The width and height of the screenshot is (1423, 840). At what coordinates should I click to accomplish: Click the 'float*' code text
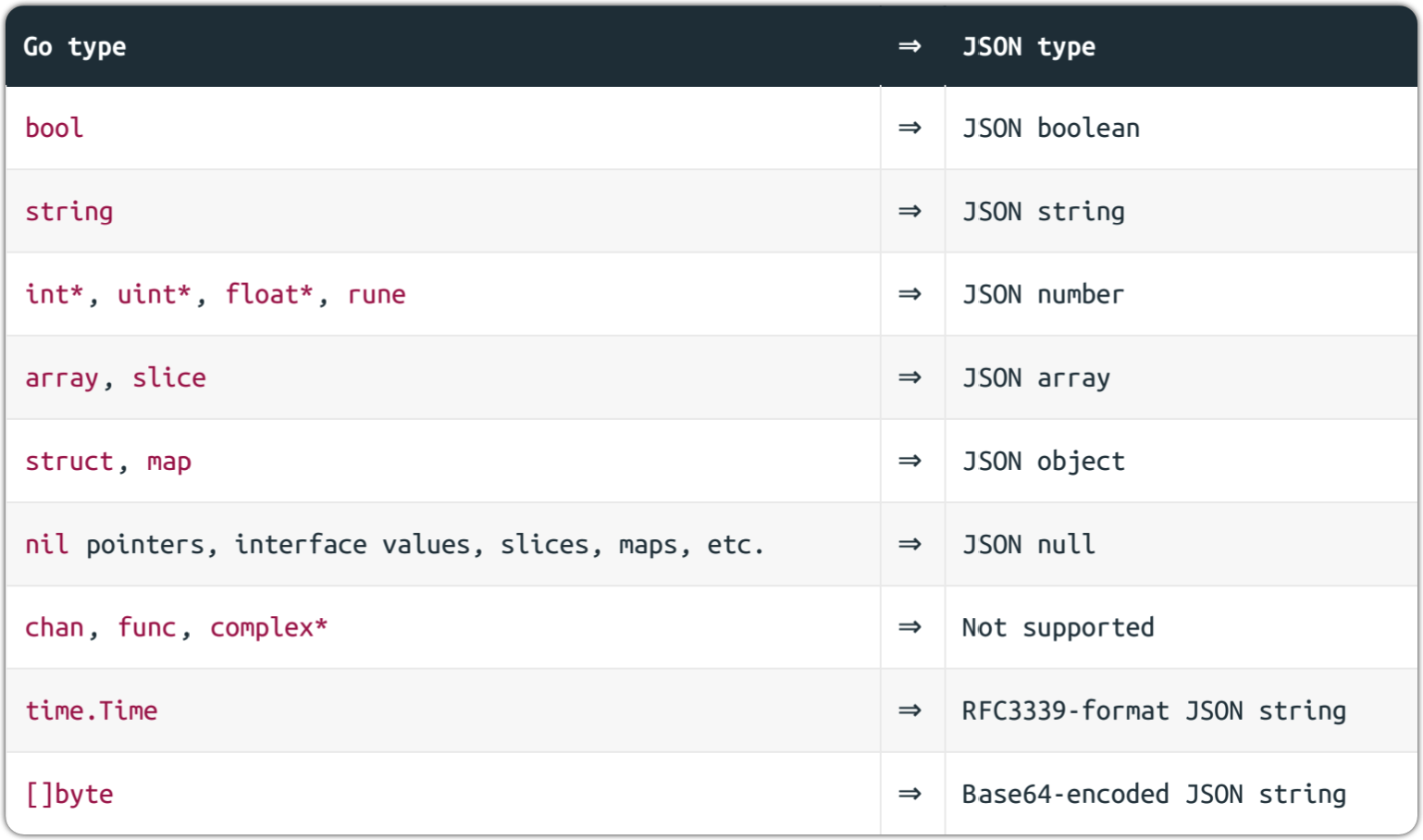pos(269,294)
